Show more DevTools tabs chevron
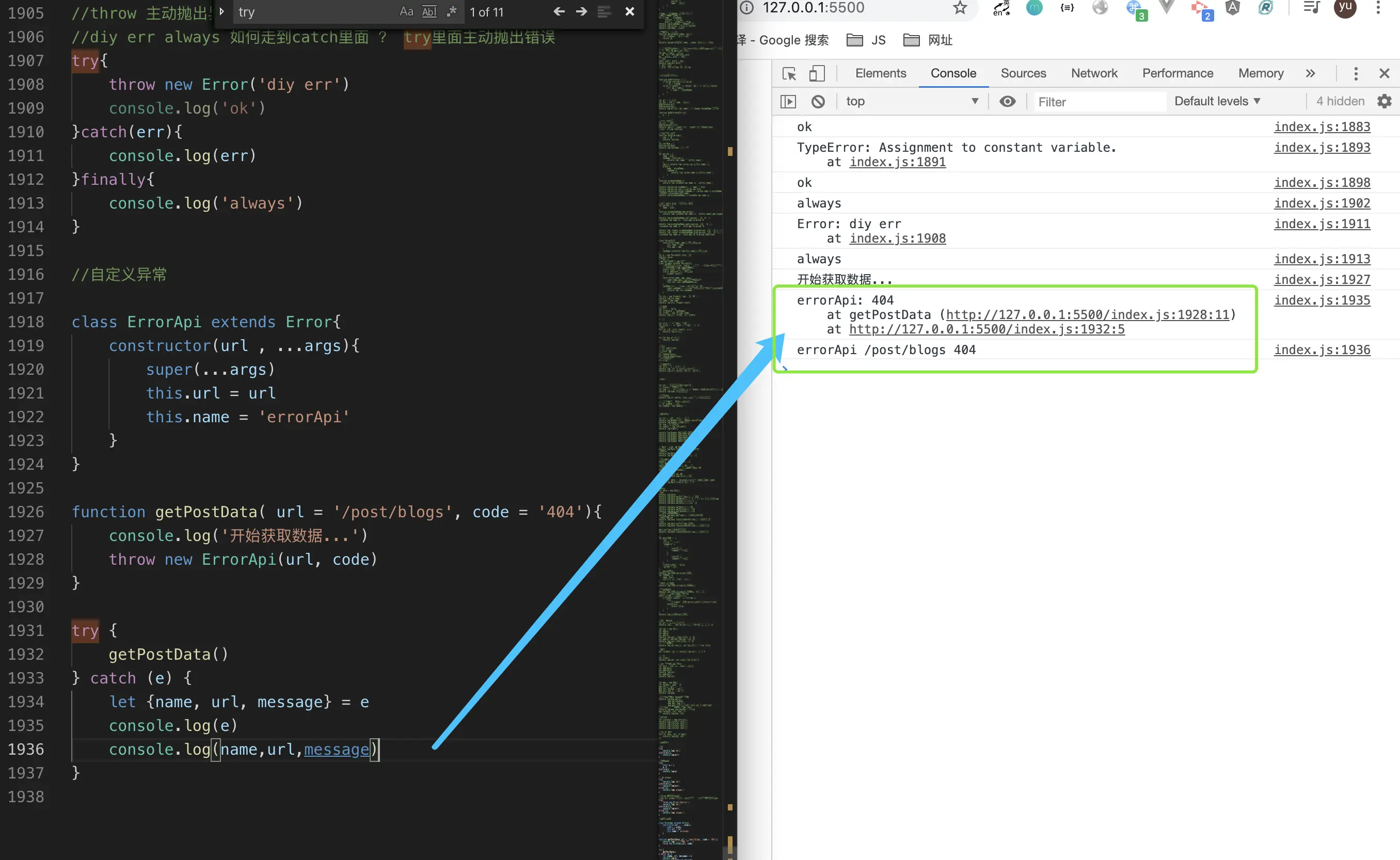Viewport: 1400px width, 860px height. point(1310,73)
